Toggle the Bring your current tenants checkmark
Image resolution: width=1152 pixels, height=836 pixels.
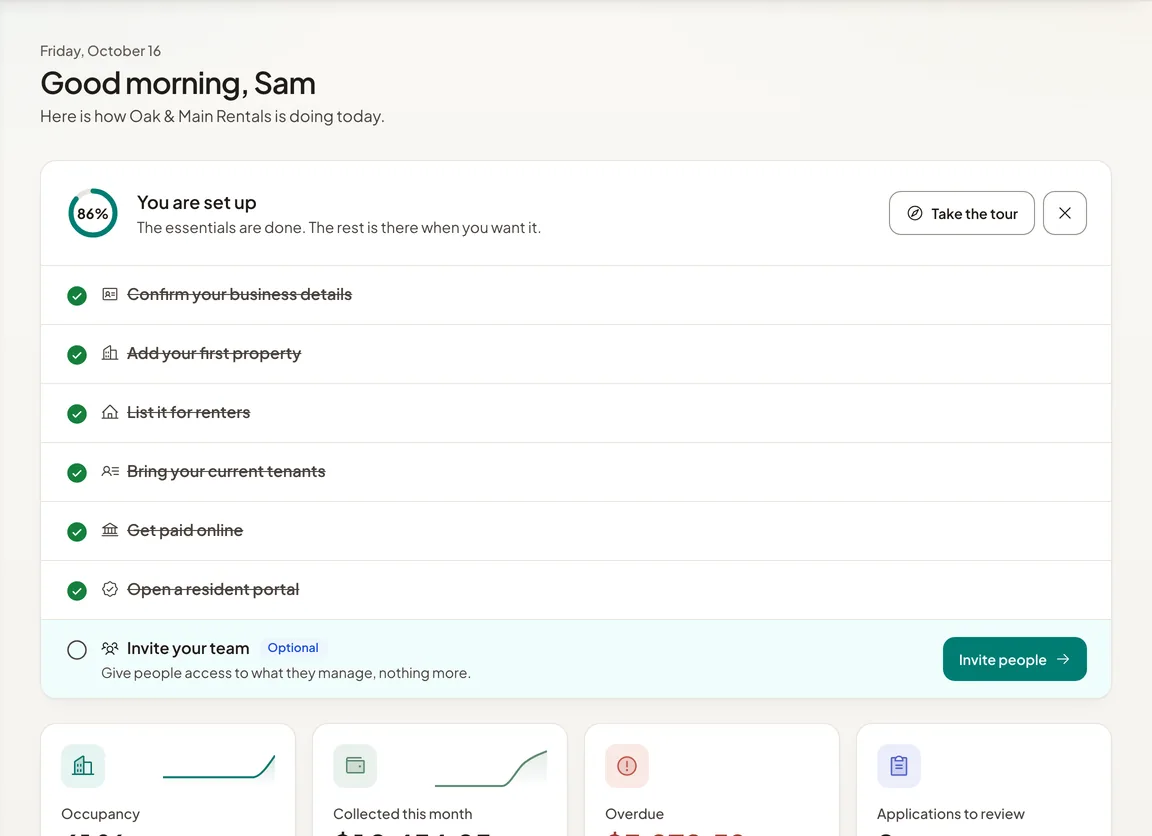click(x=76, y=472)
